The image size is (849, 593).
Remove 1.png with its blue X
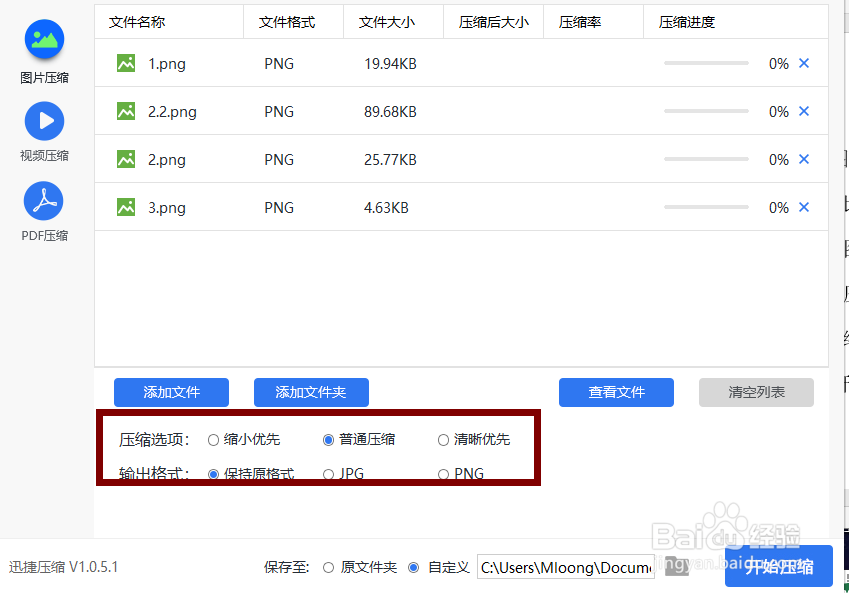[804, 63]
